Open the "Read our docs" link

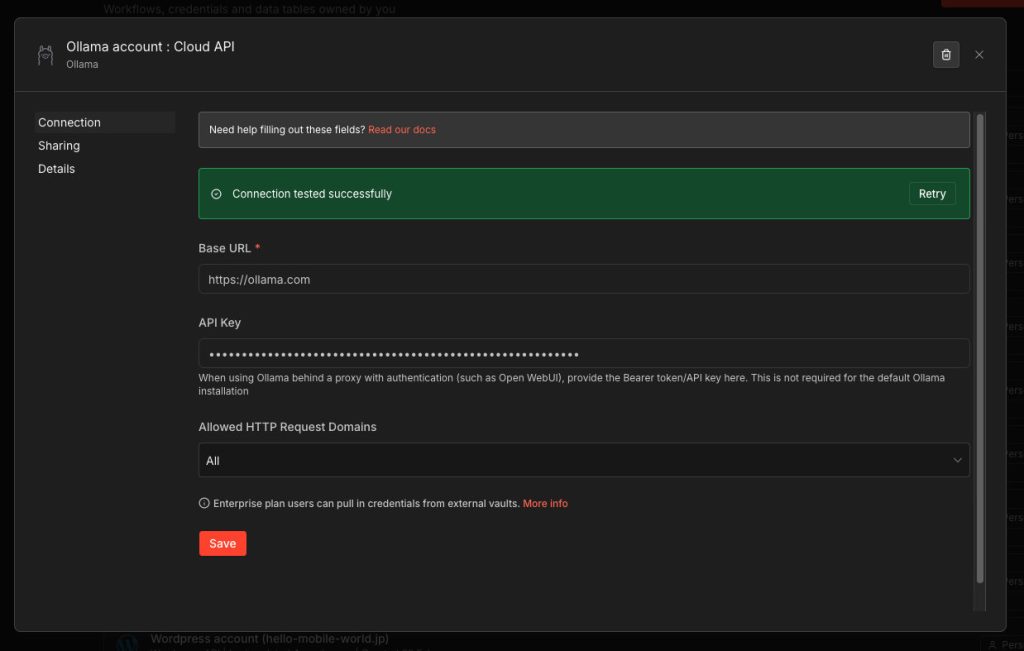pyautogui.click(x=402, y=130)
